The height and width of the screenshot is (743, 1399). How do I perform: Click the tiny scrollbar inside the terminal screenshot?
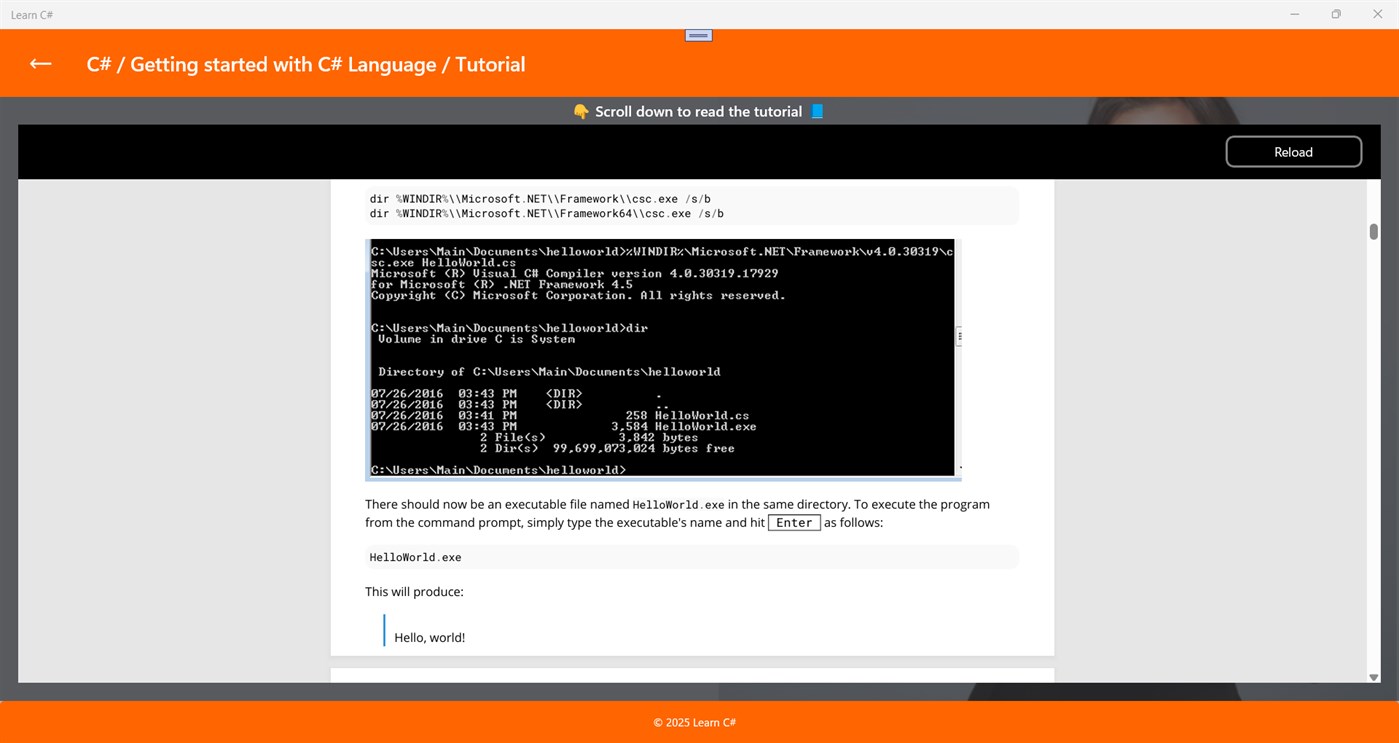958,336
